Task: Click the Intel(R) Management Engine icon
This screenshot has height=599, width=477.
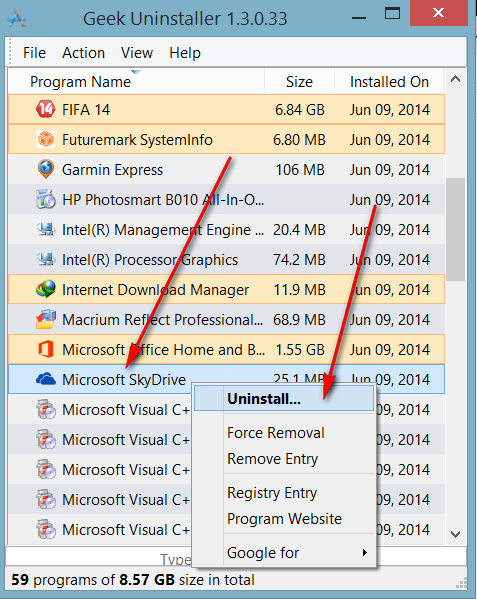Action: click(x=45, y=229)
